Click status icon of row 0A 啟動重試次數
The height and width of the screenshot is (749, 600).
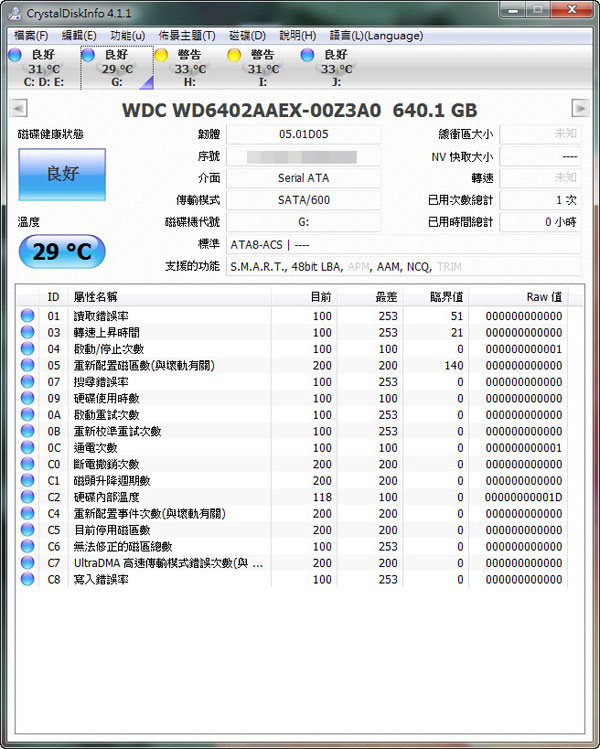tap(28, 415)
